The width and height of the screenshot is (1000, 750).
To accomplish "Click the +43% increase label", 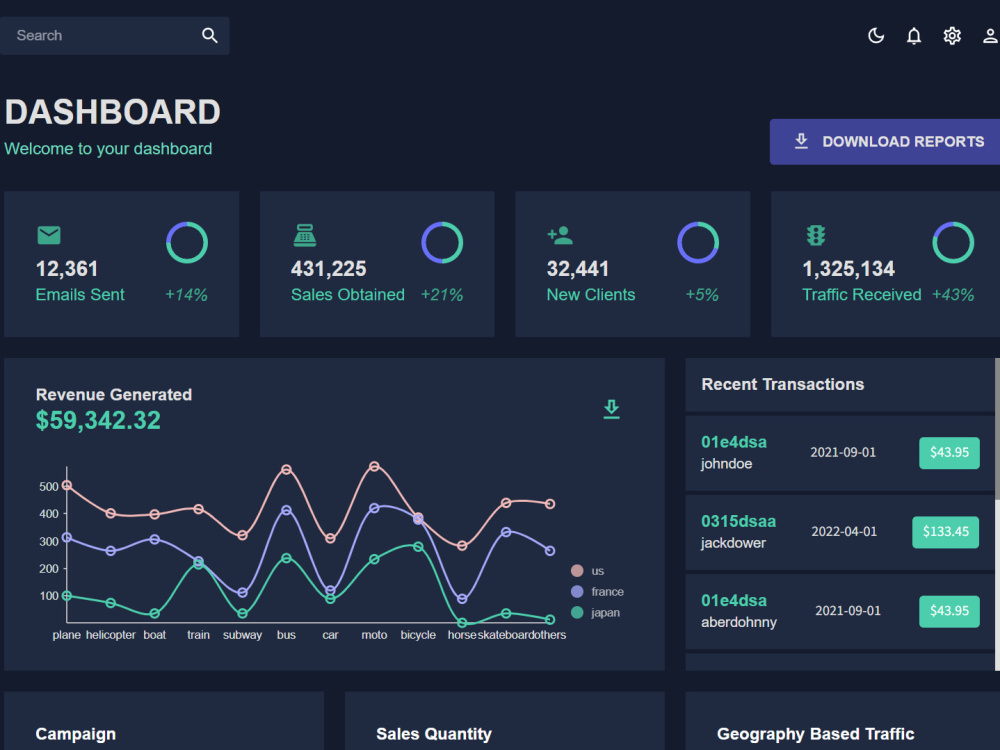I will [x=953, y=295].
